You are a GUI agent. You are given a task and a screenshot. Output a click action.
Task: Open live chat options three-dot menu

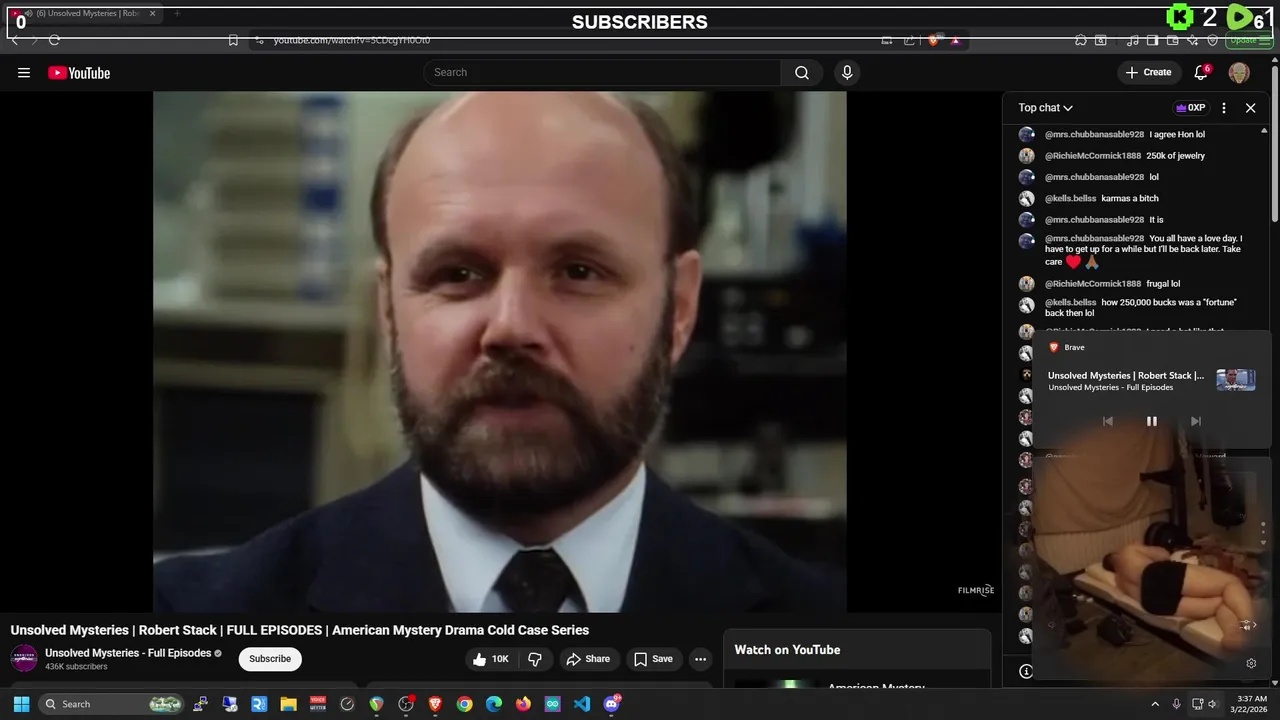1224,108
